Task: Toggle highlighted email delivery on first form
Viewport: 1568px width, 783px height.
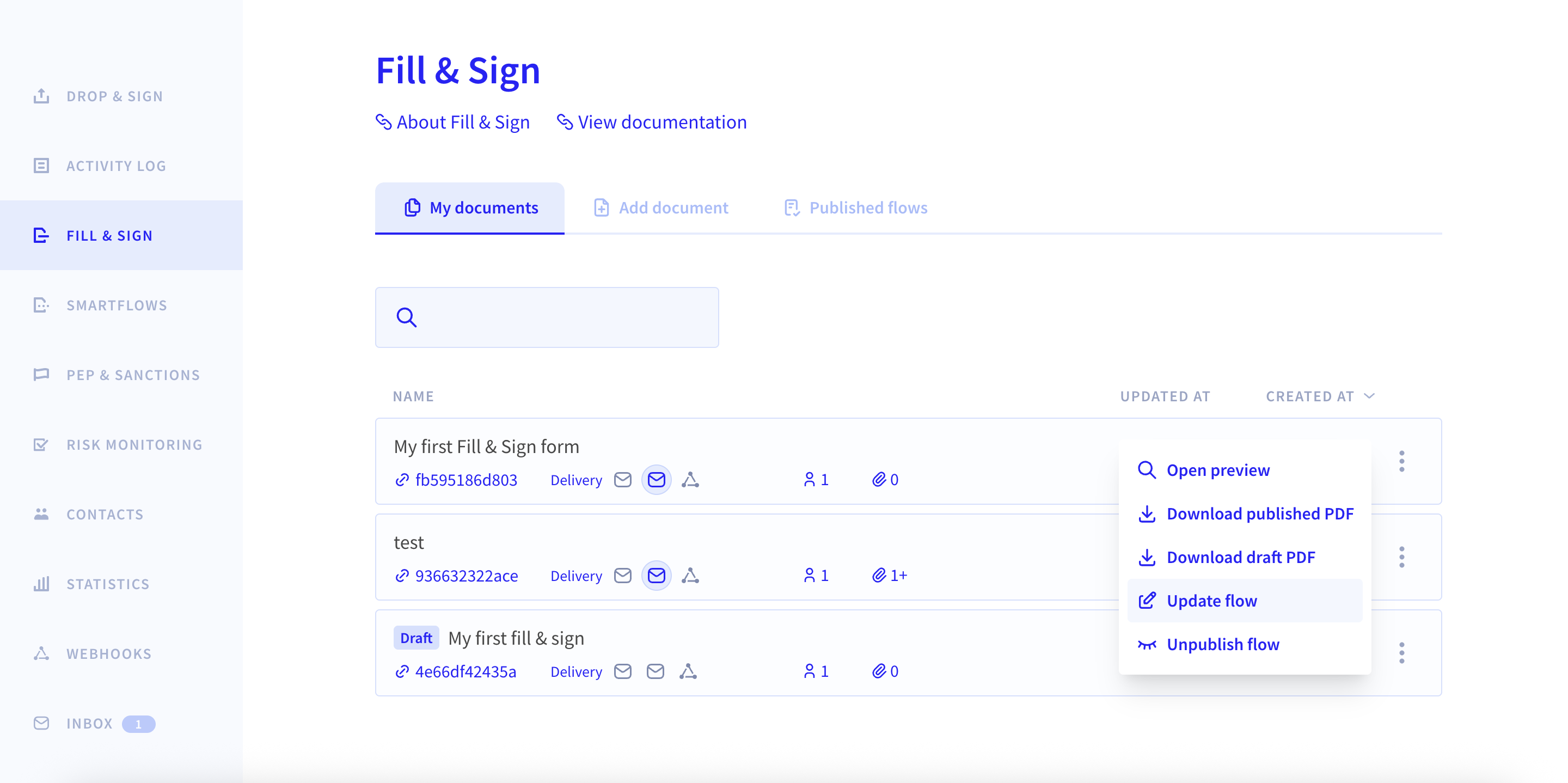Action: coord(656,480)
